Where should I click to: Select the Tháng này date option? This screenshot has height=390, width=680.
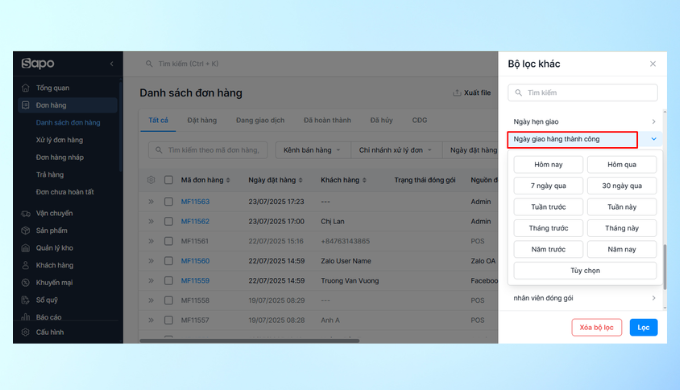coord(621,228)
